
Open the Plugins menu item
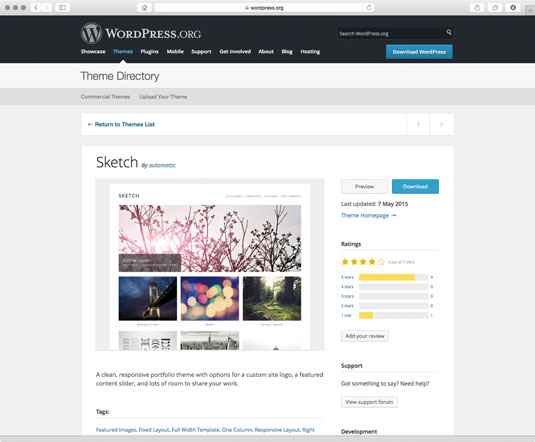pyautogui.click(x=149, y=52)
